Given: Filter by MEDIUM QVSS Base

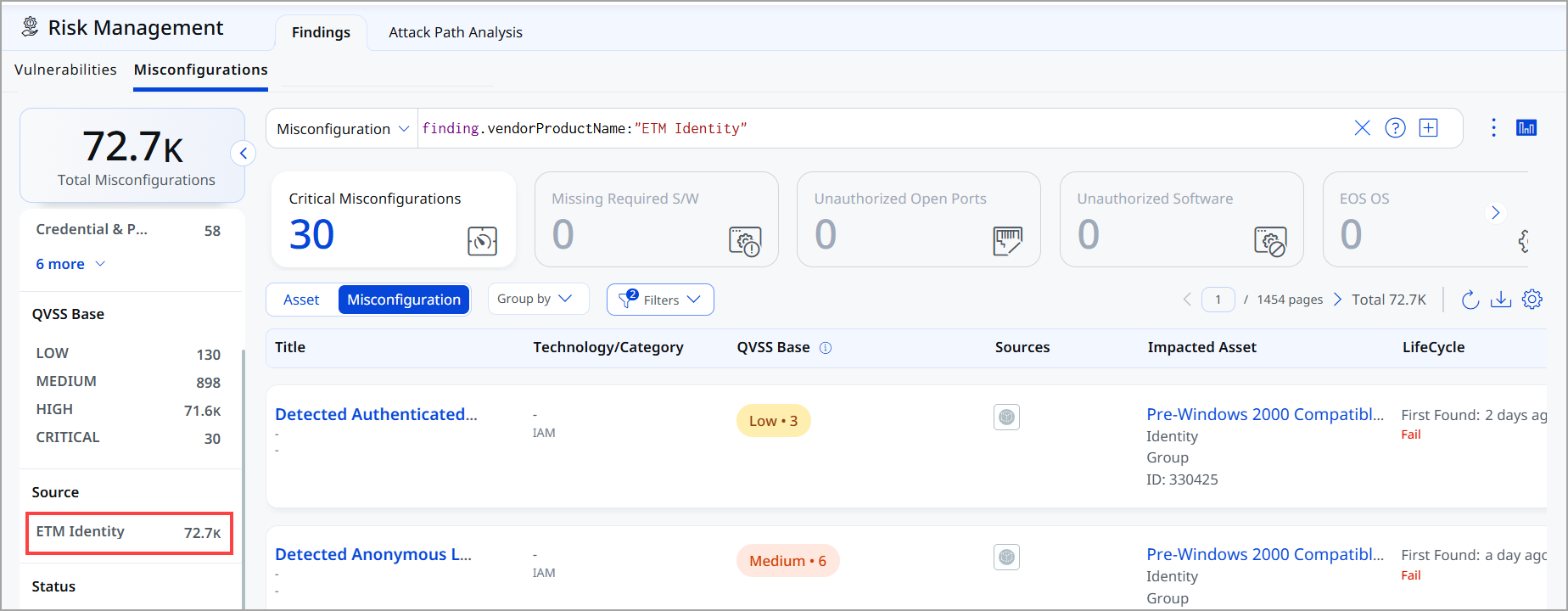Looking at the screenshot, I should pyautogui.click(x=128, y=382).
